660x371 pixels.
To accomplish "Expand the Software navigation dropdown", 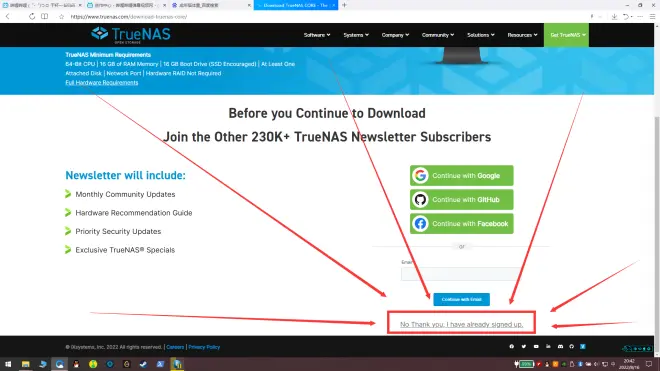I will (317, 35).
